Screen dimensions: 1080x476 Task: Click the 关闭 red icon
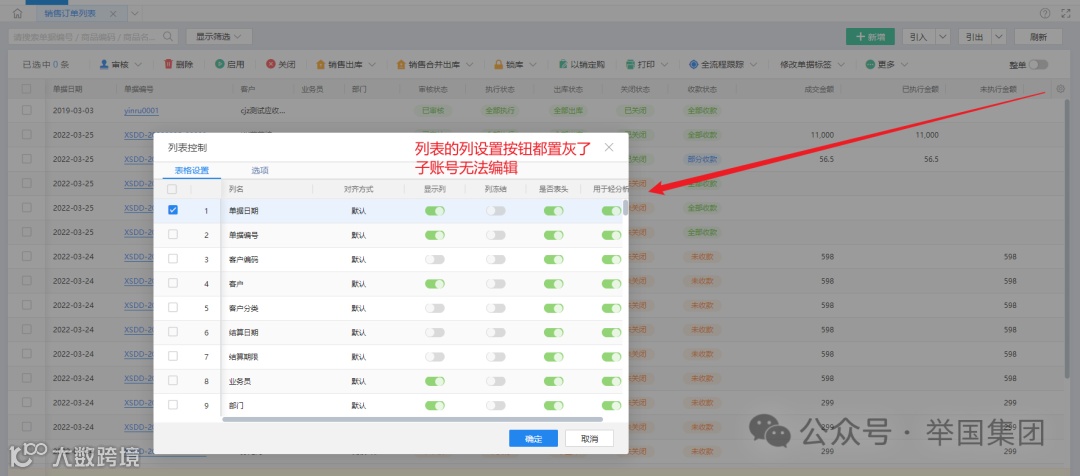click(x=271, y=64)
